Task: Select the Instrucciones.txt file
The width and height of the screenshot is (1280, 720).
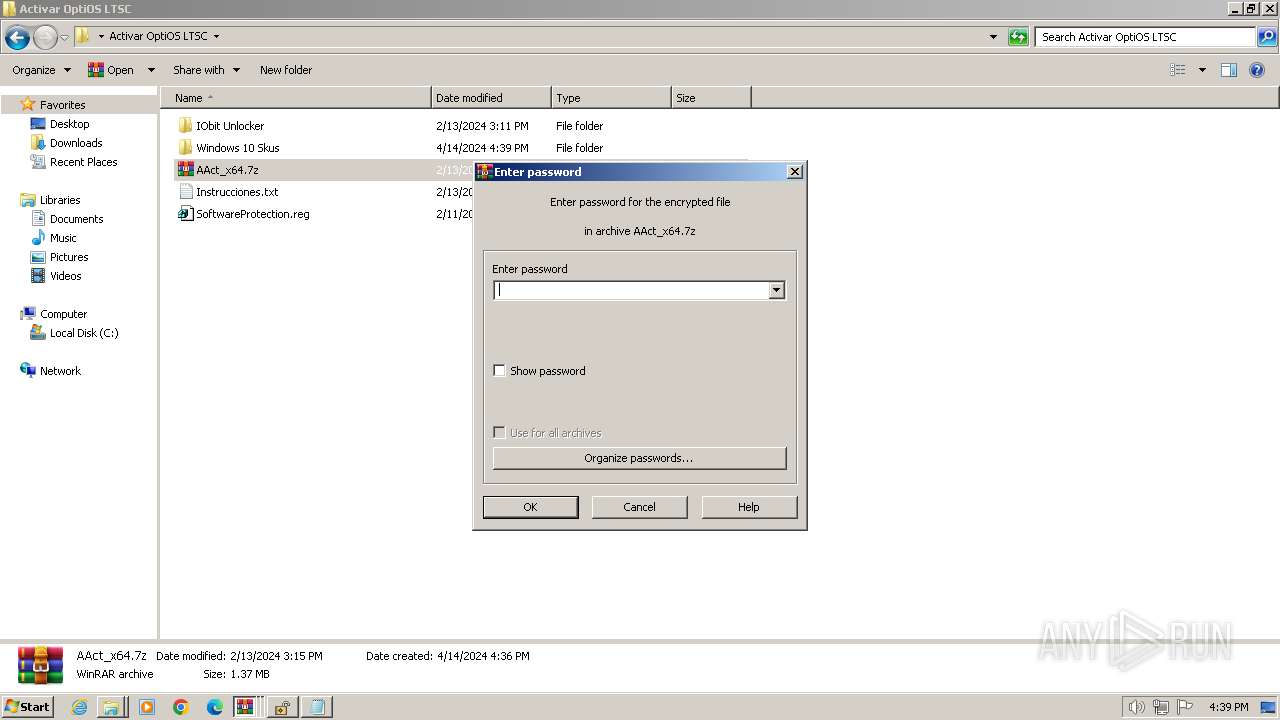Action: (237, 192)
